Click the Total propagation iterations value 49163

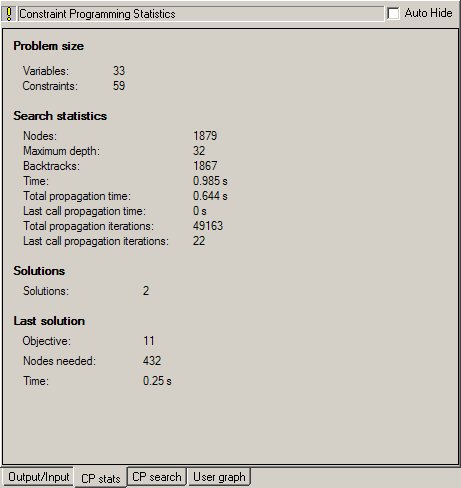click(208, 226)
